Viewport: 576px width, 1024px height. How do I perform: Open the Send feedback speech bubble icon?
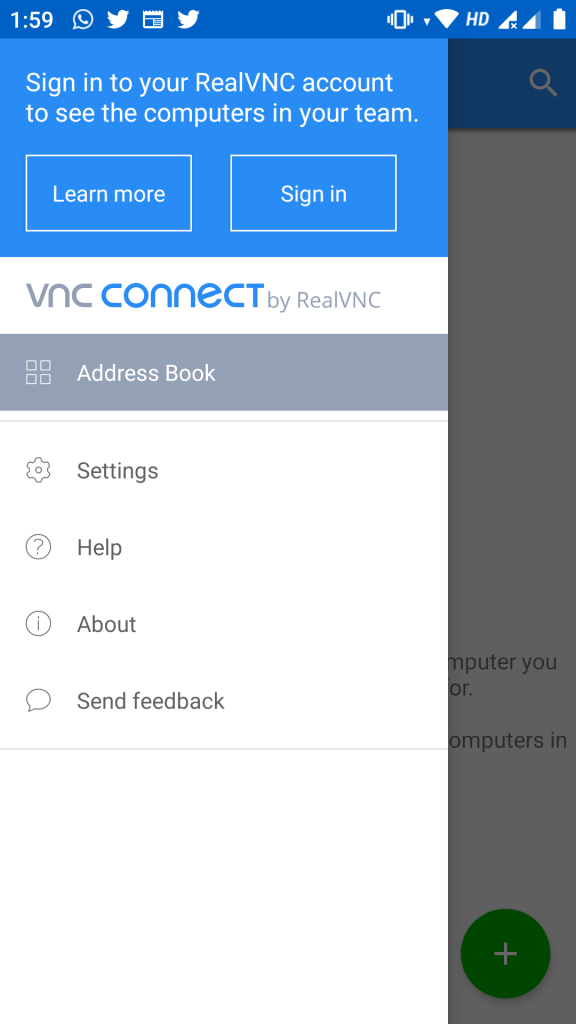pos(38,700)
